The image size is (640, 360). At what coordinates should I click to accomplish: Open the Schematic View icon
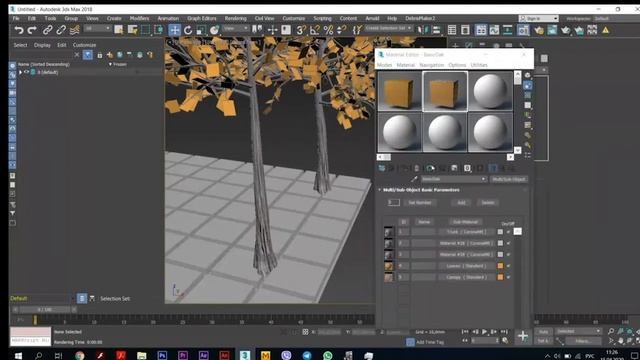508,30
